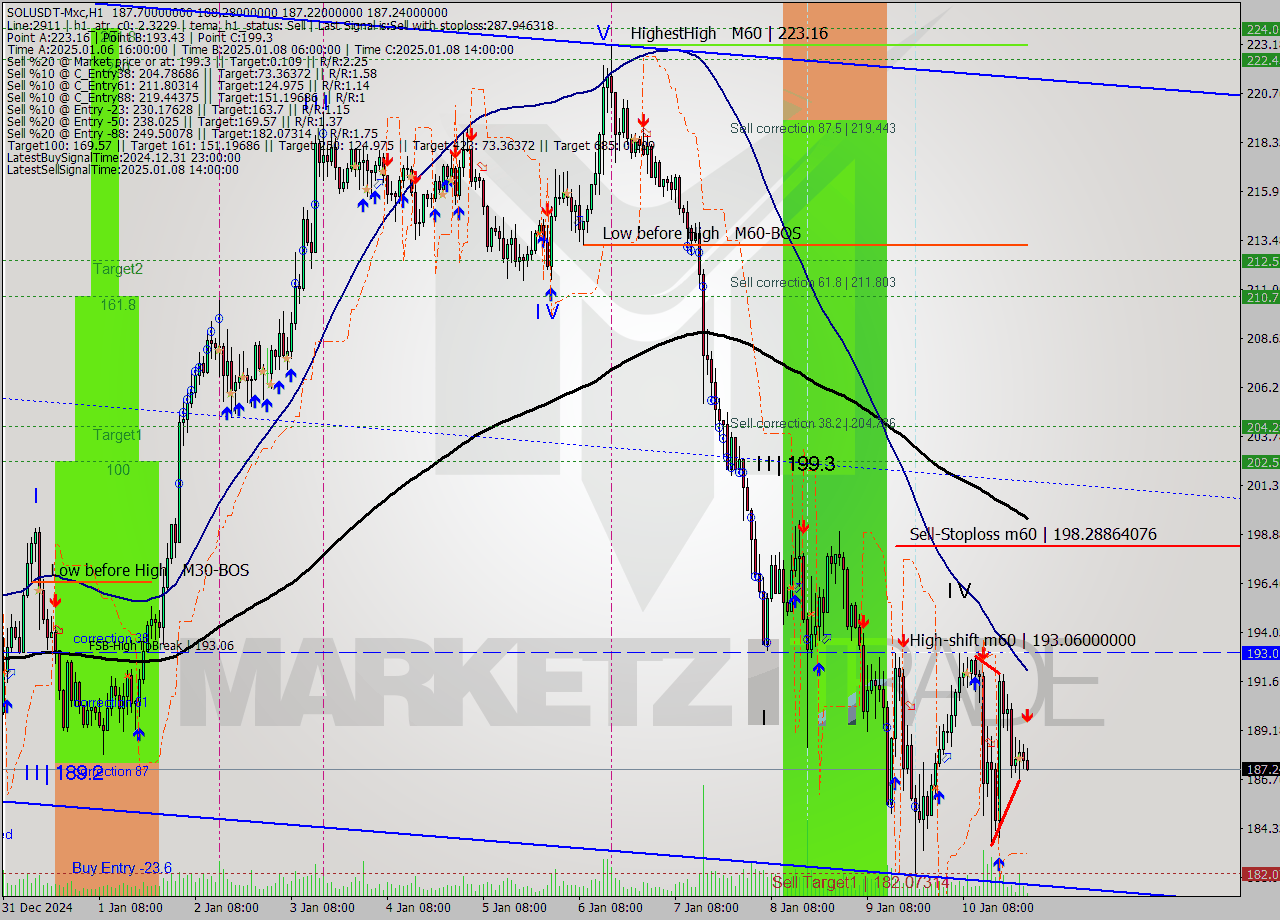Click the 1 Jan 08:00 time label

131,908
